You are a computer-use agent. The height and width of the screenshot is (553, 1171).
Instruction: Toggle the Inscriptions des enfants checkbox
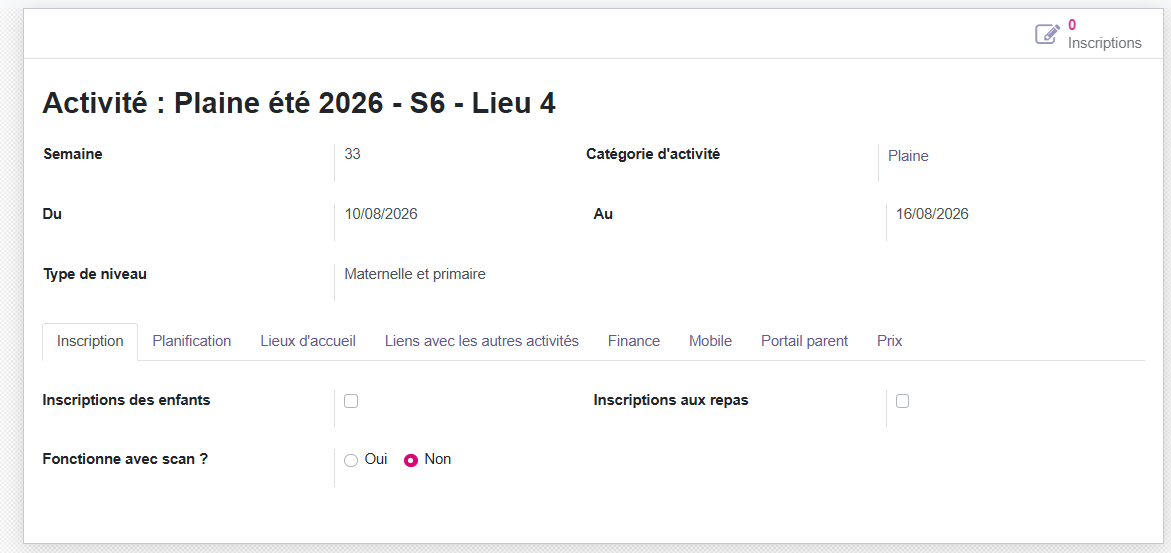(351, 401)
